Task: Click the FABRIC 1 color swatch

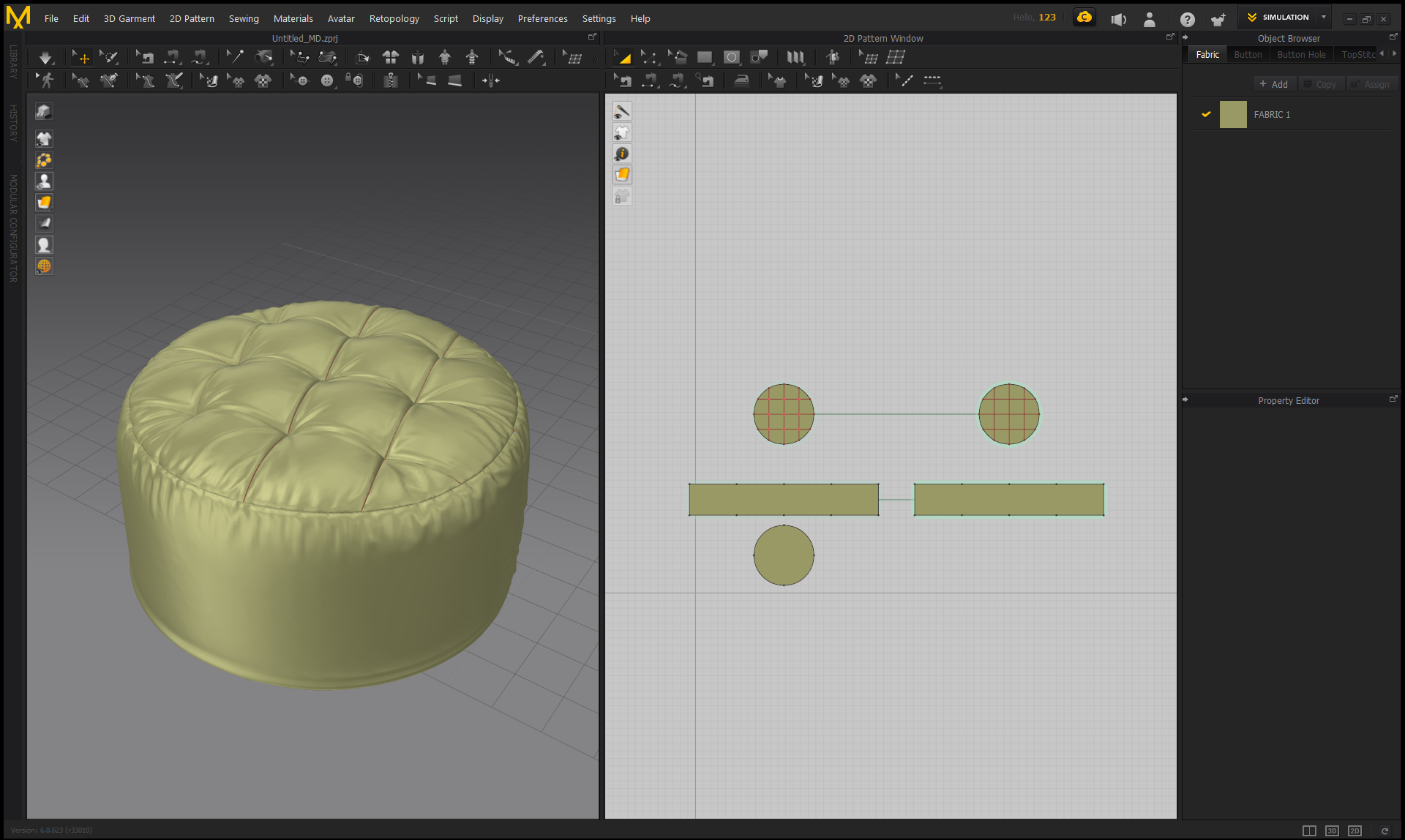Action: point(1233,115)
